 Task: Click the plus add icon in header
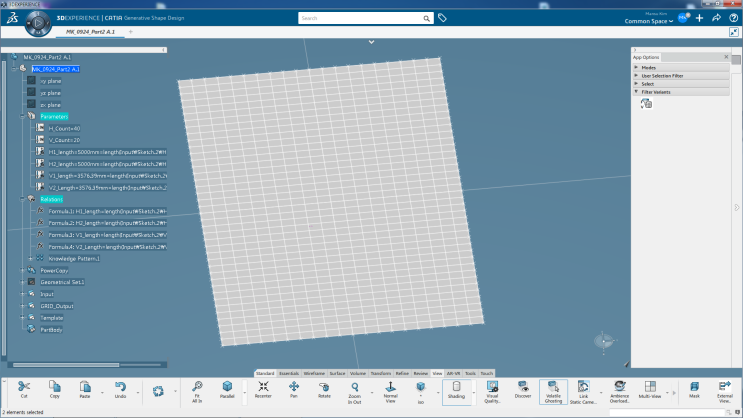(x=699, y=18)
